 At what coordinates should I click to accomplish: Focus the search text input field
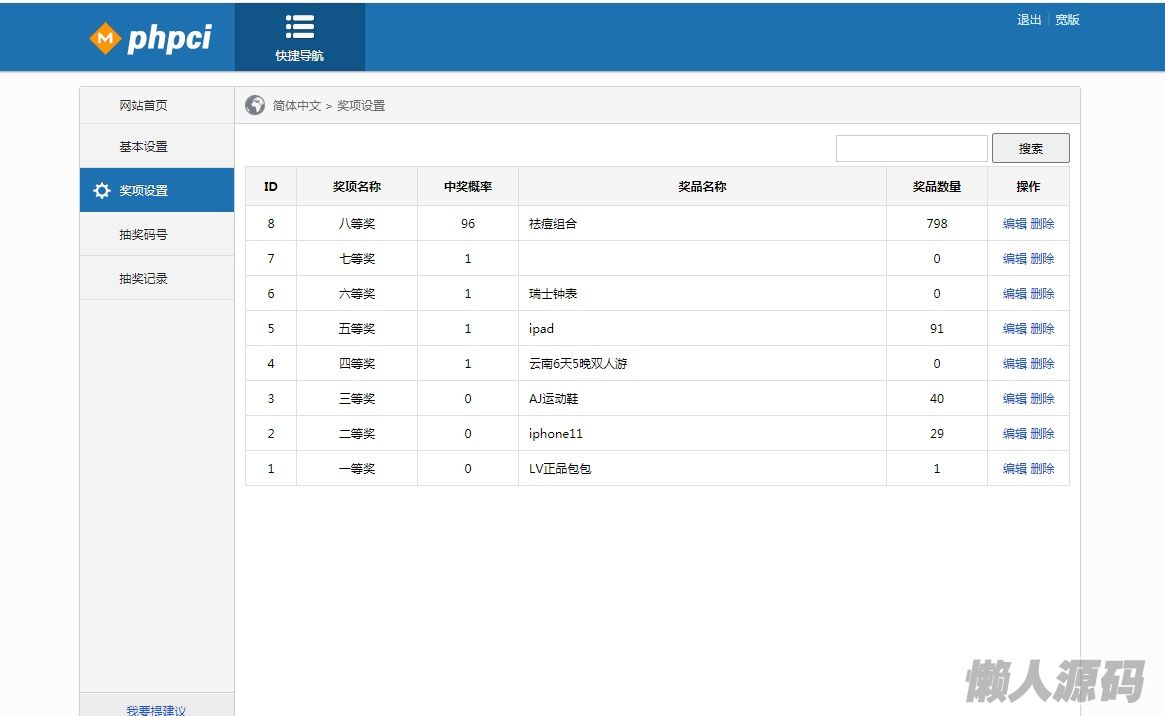tap(911, 148)
